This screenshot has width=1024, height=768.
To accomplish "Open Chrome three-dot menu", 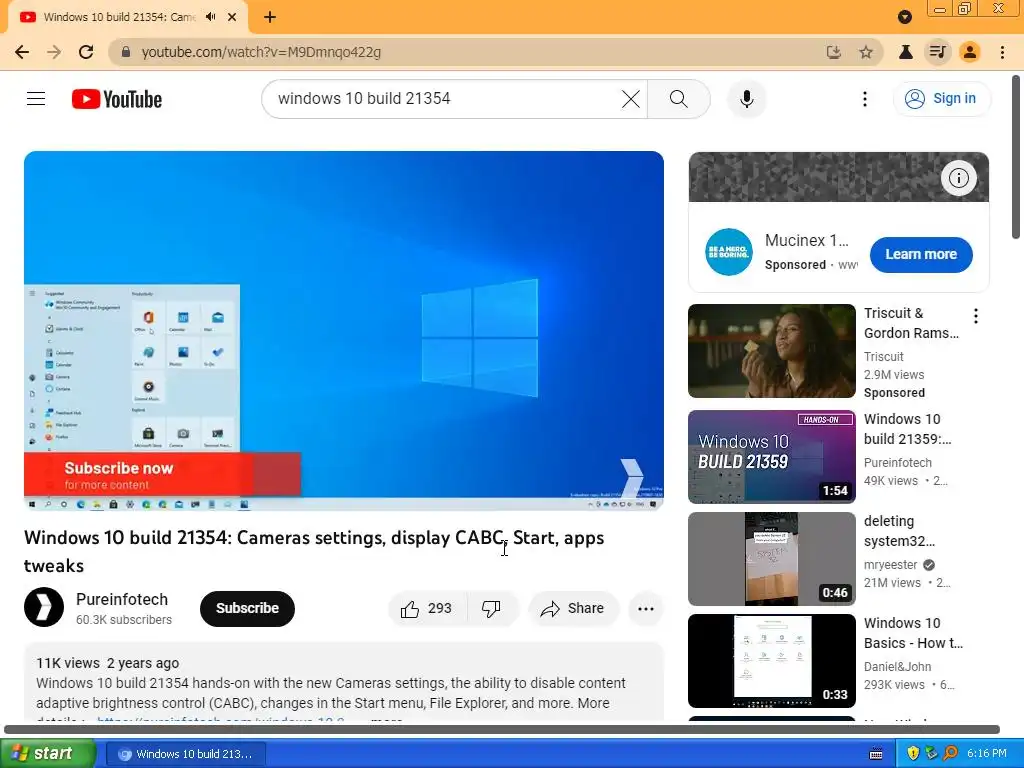I will (x=1002, y=52).
